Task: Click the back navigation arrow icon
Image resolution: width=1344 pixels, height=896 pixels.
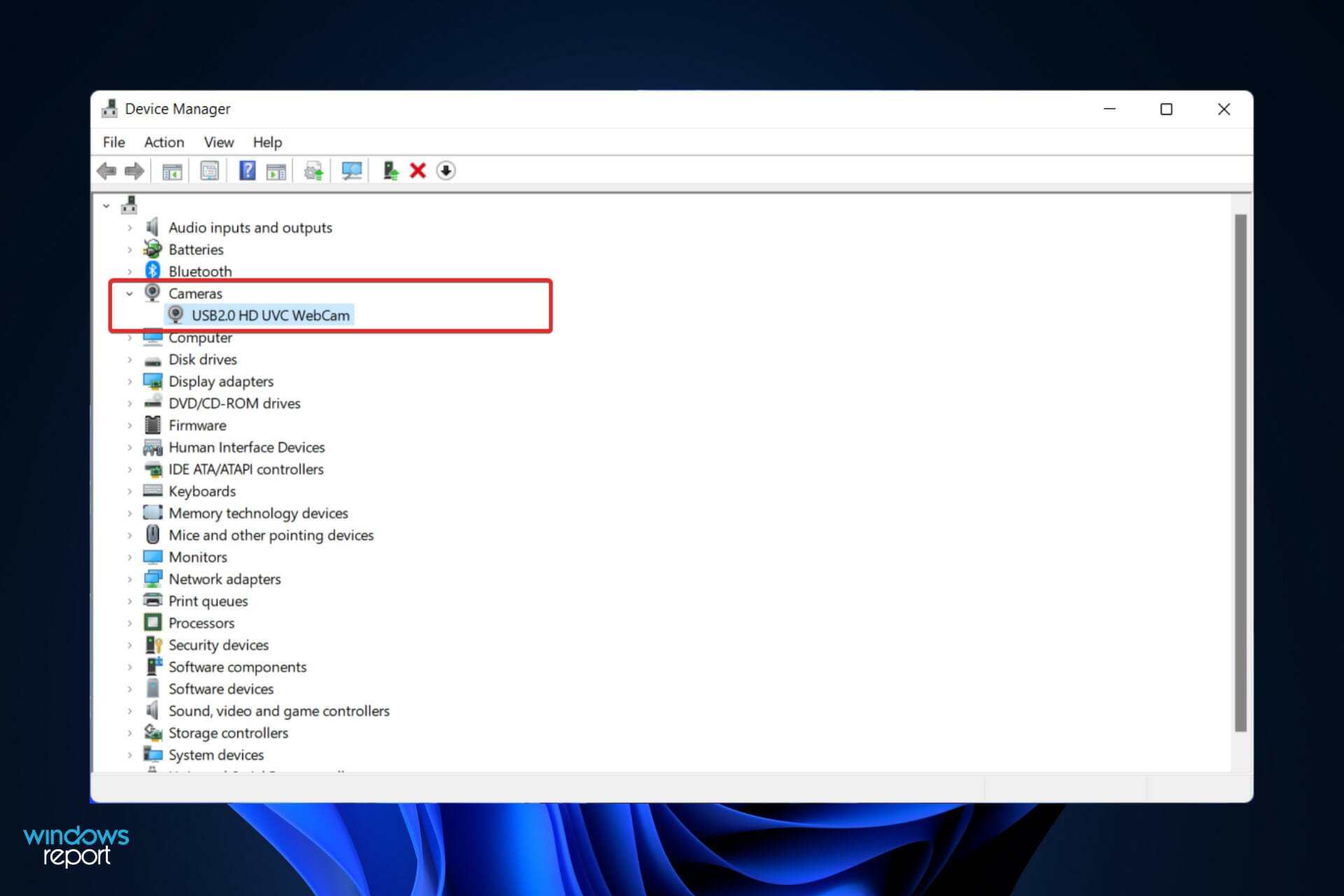Action: (x=107, y=171)
